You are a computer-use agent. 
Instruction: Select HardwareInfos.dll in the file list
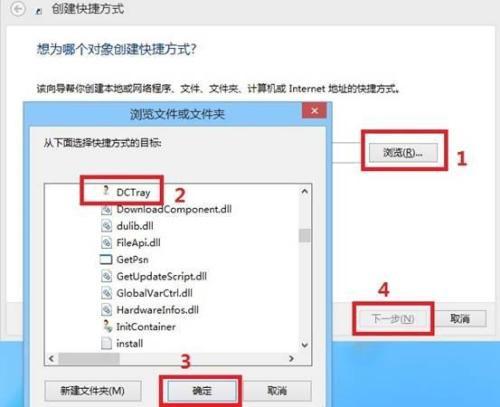pos(157,310)
